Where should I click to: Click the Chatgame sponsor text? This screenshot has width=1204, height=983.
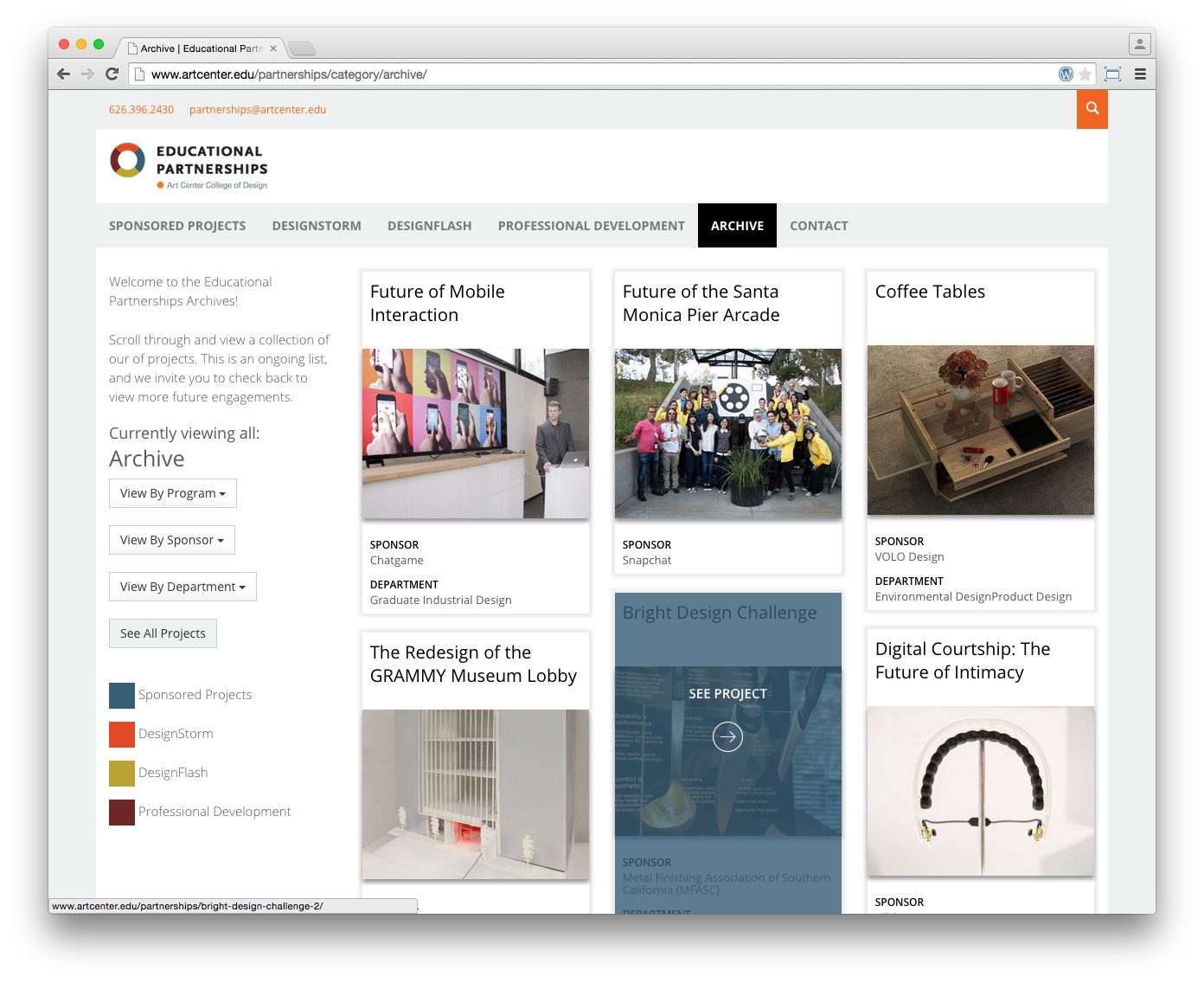[397, 561]
